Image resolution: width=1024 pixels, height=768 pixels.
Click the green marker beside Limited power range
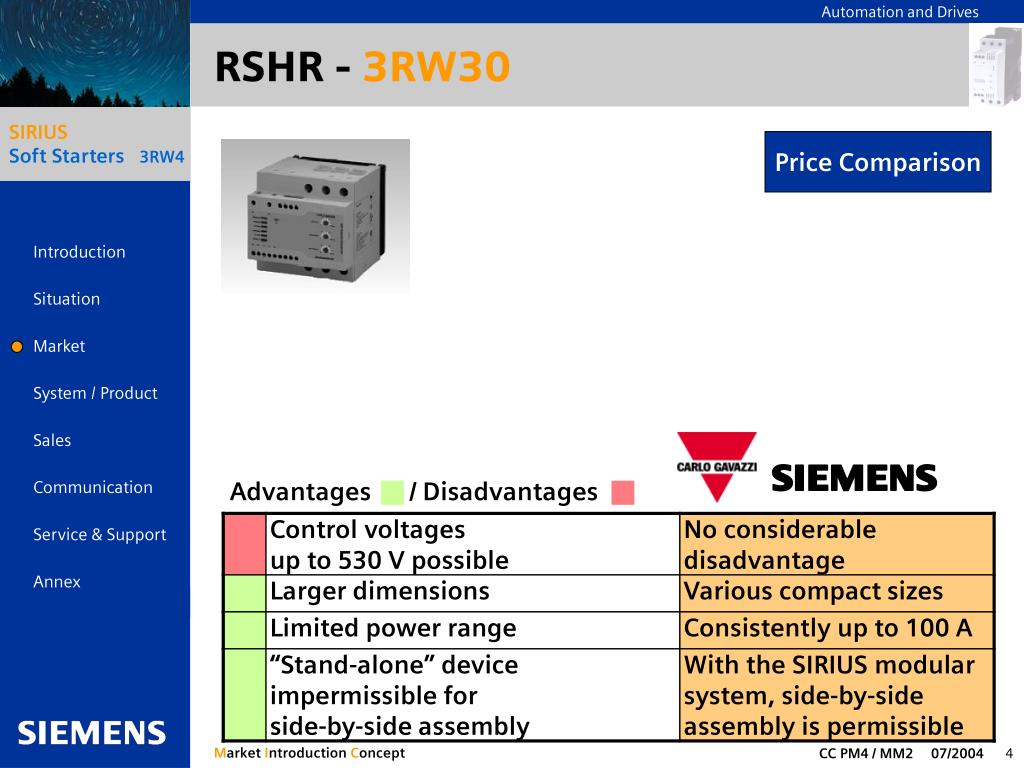(245, 630)
